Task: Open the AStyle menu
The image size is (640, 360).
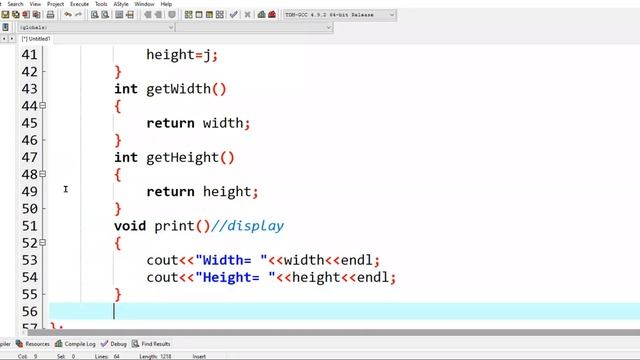Action: click(x=121, y=4)
